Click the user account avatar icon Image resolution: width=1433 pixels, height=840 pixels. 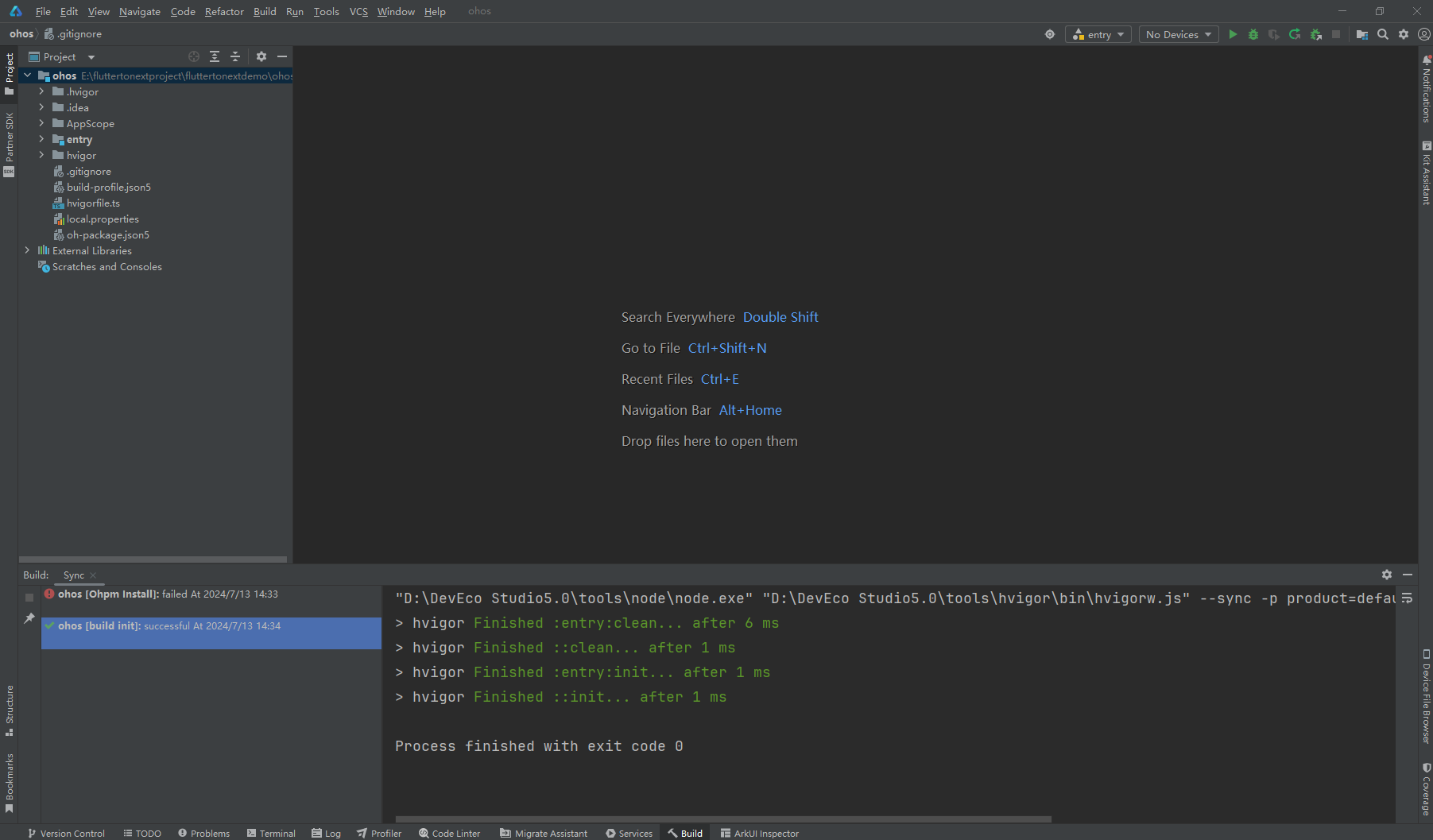[1424, 34]
